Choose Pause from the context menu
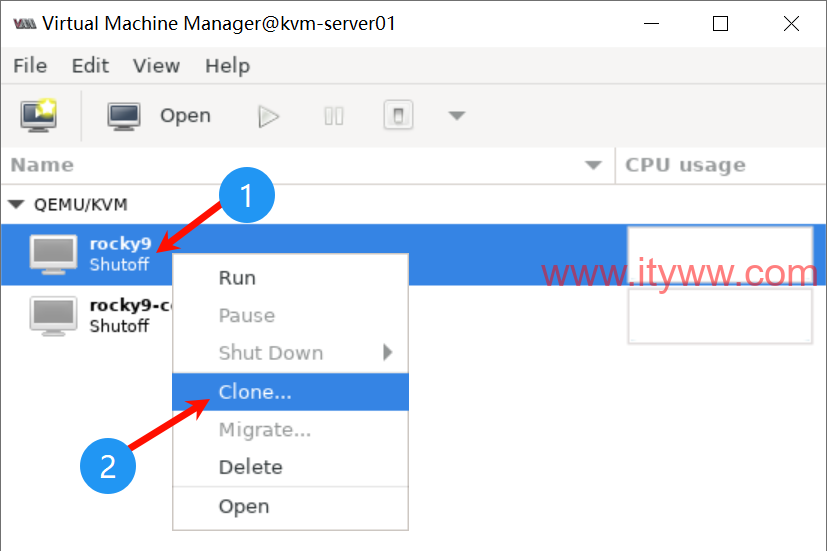This screenshot has width=827, height=551. click(x=290, y=315)
